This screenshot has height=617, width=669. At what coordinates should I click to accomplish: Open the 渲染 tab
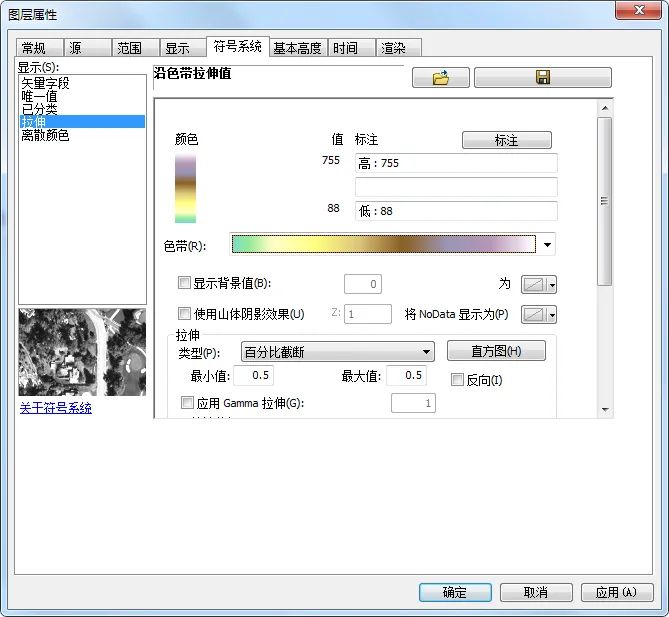398,48
